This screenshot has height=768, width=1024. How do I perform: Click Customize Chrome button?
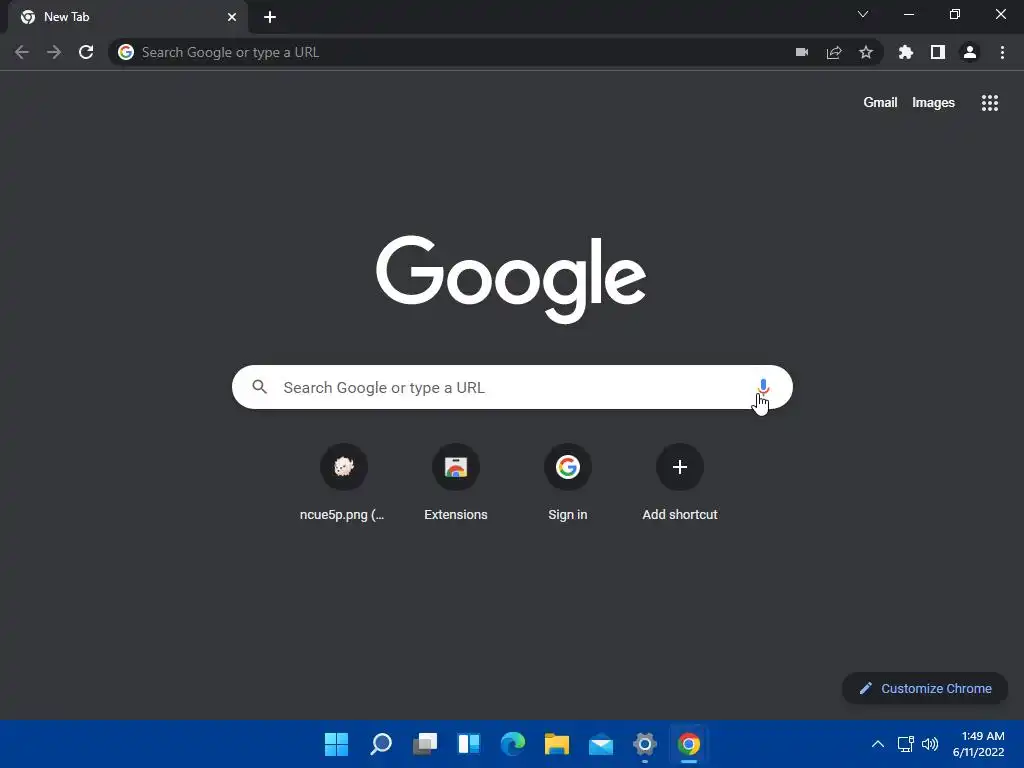tap(925, 688)
